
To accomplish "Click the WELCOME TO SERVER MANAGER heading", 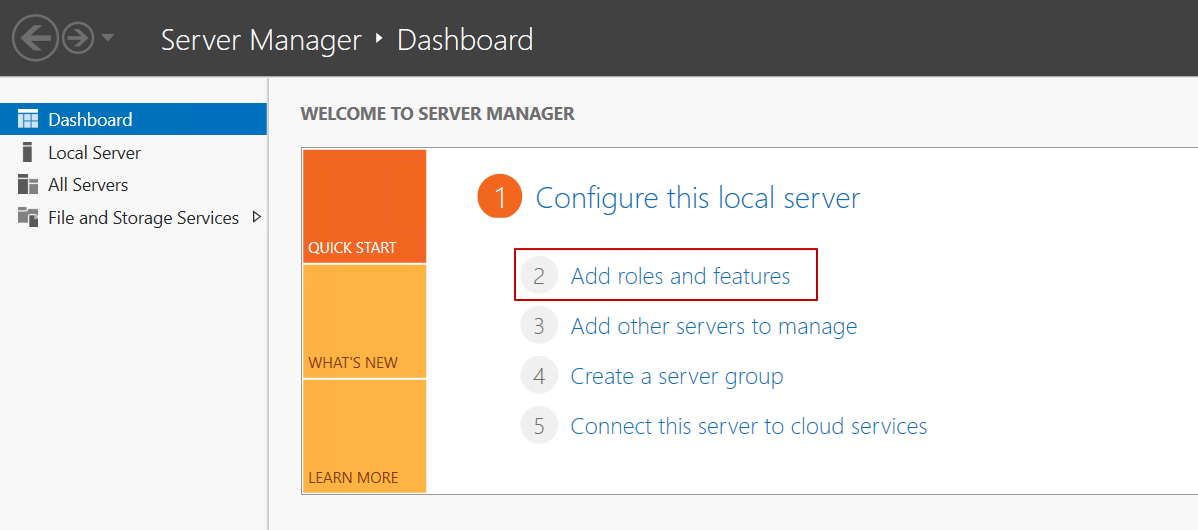I will click(x=438, y=115).
